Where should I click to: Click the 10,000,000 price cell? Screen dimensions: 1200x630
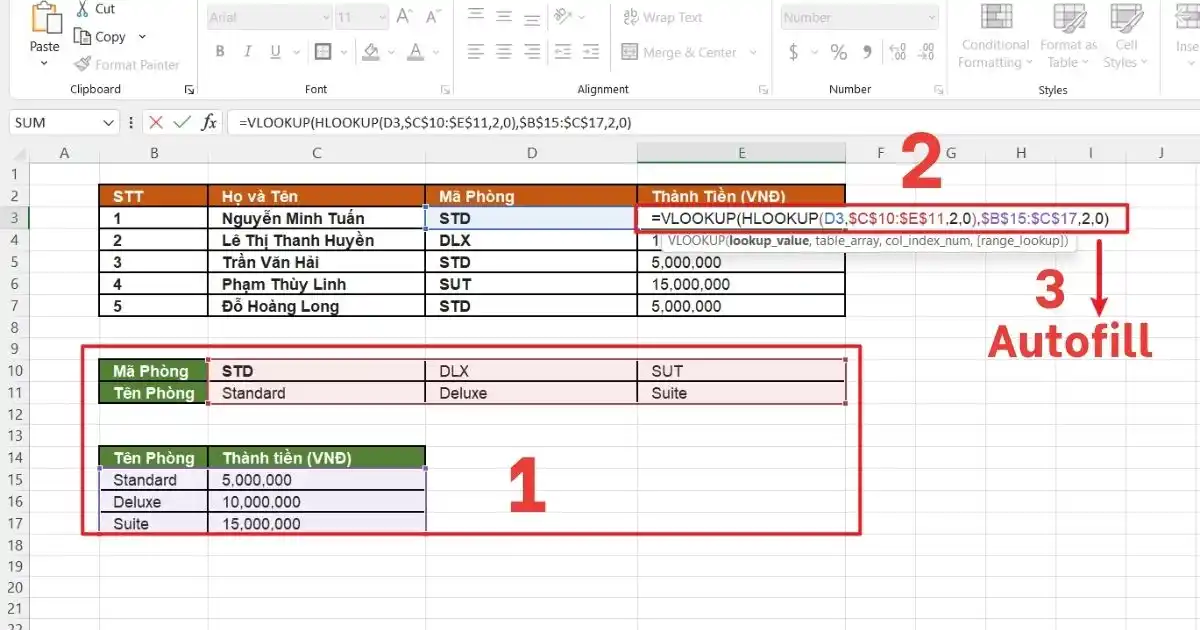coord(317,502)
